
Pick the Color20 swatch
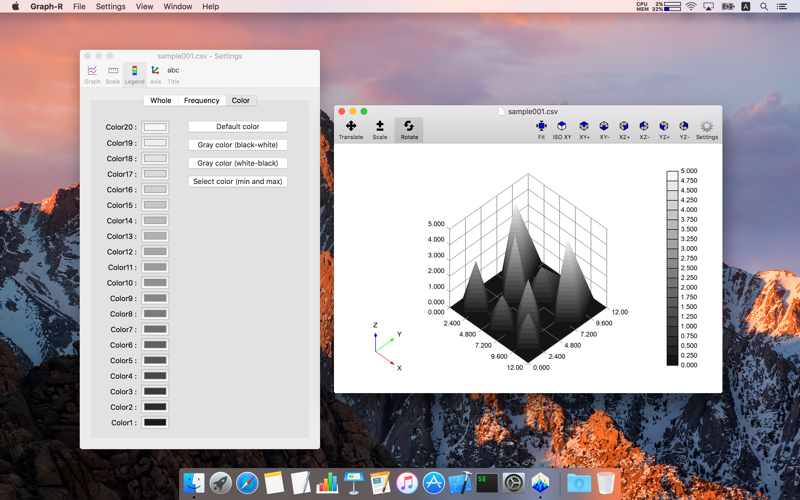(x=155, y=127)
